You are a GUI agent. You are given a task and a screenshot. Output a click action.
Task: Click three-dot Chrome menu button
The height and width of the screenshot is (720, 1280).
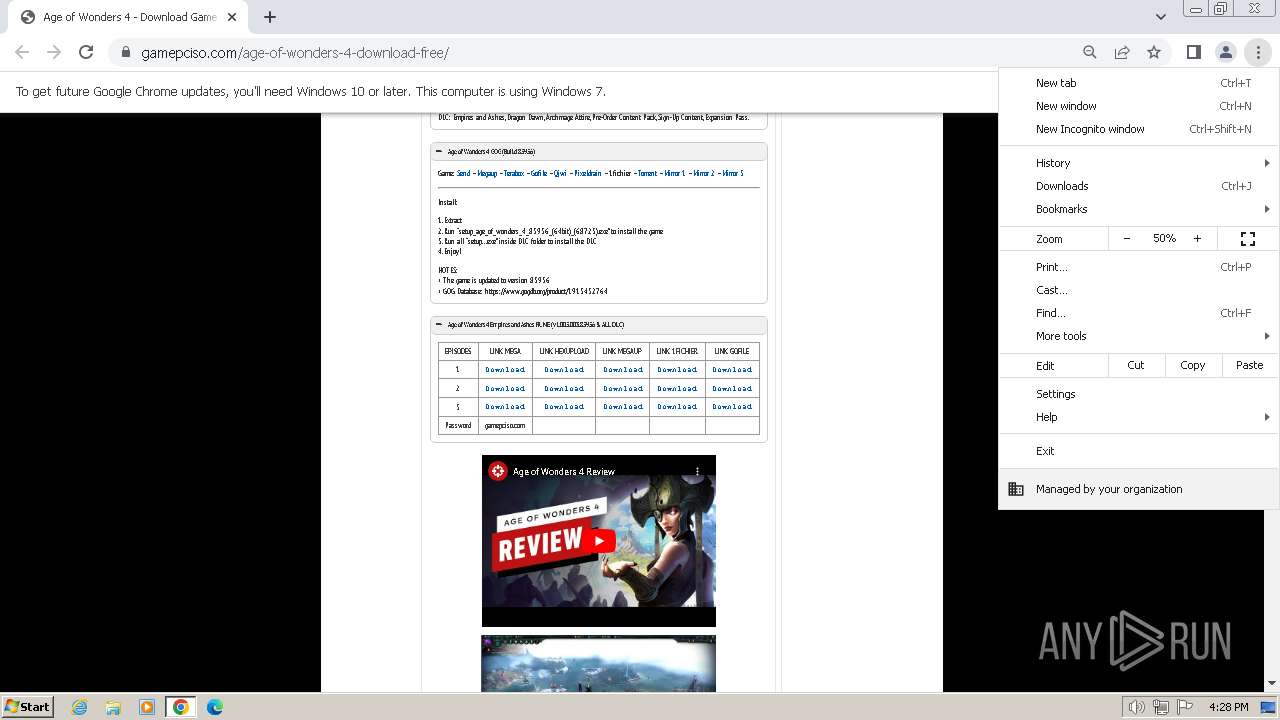click(1258, 52)
